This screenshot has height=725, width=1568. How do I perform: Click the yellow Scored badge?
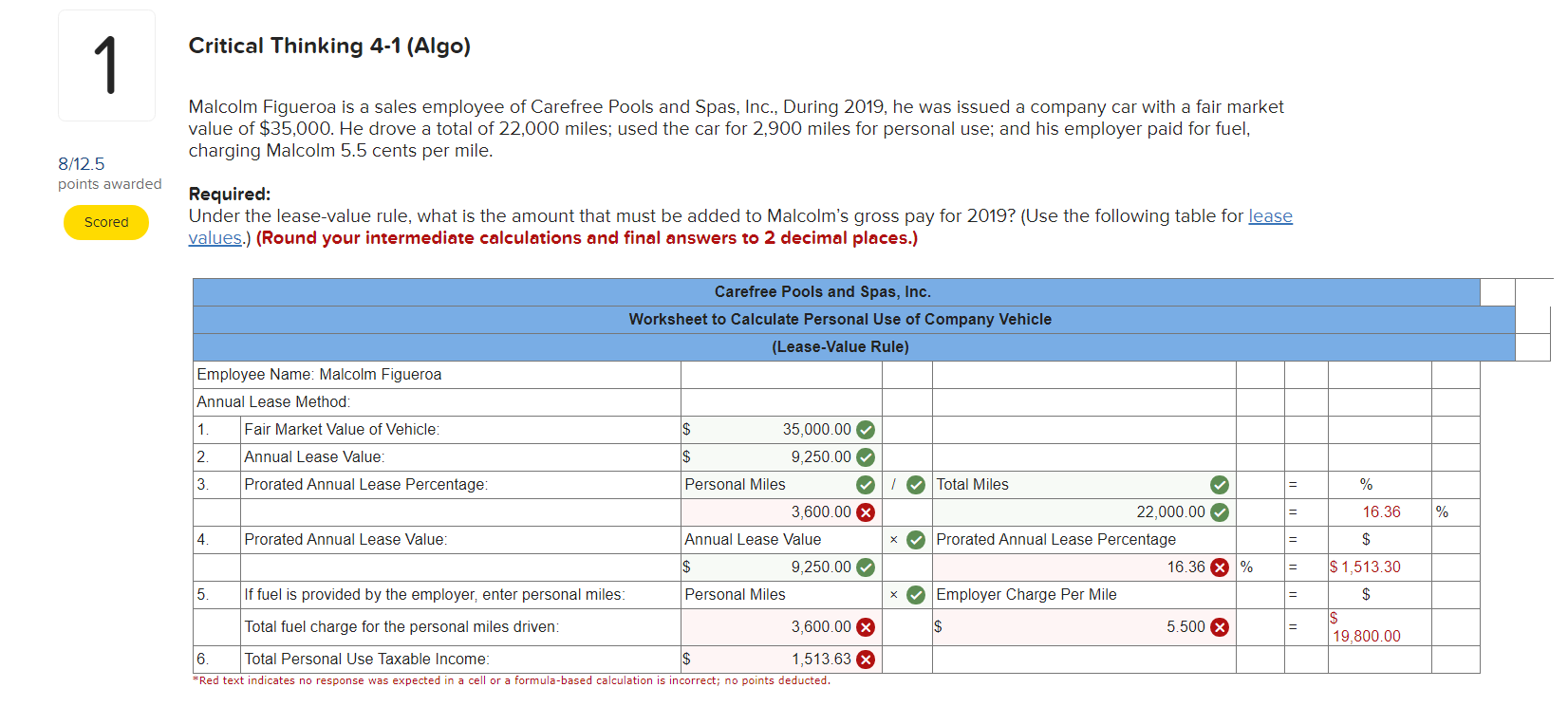[x=106, y=223]
